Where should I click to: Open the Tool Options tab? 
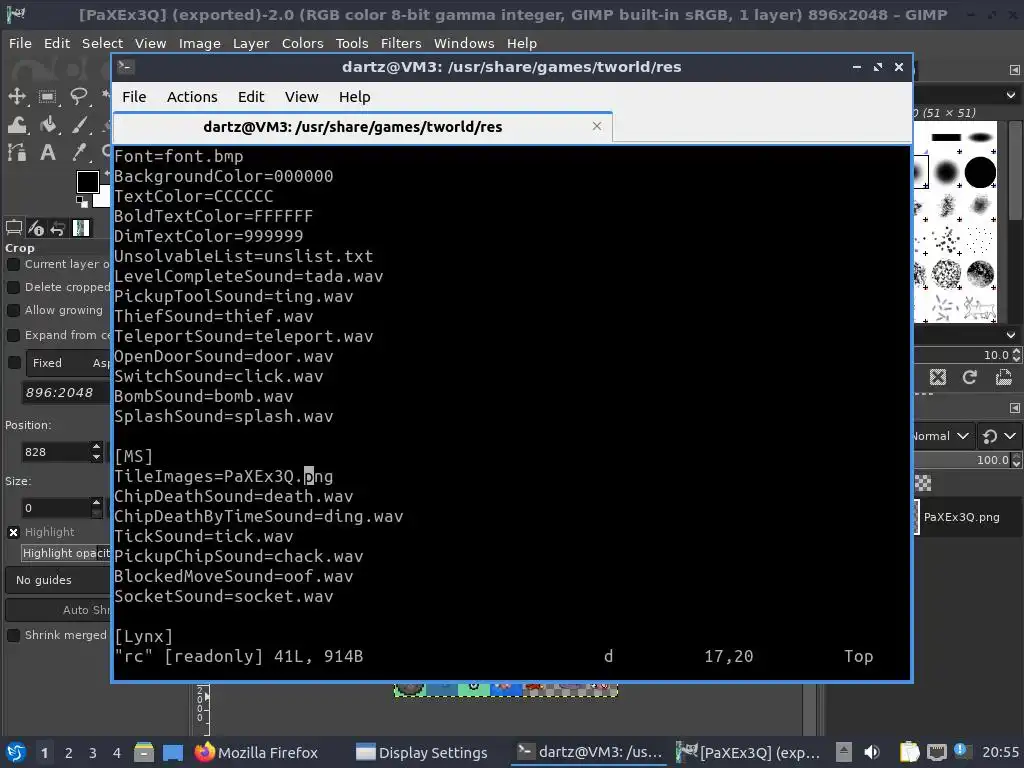pyautogui.click(x=14, y=228)
